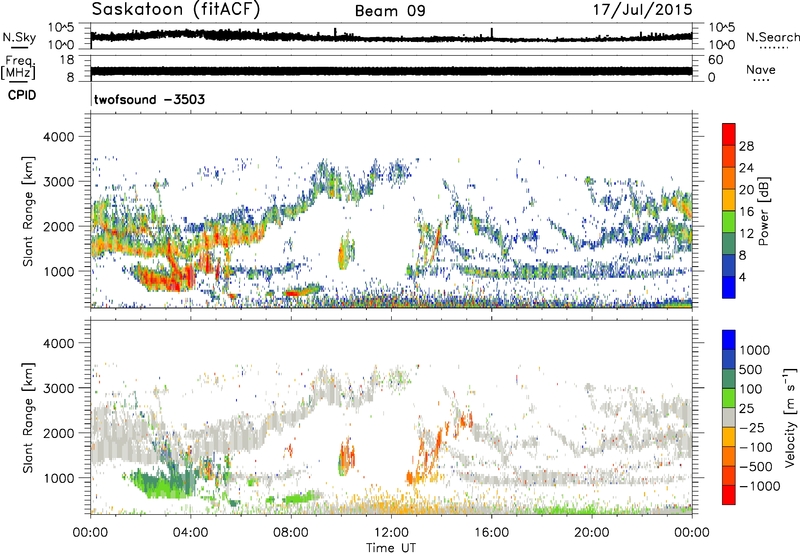Click the '16:00' time tick label
The image size is (800, 554).
coord(491,533)
